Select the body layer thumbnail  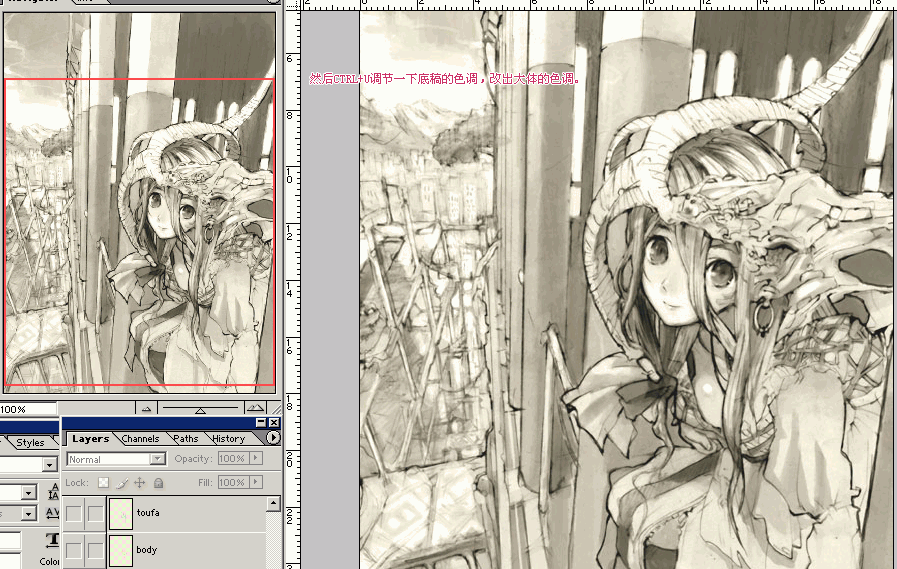pos(121,551)
